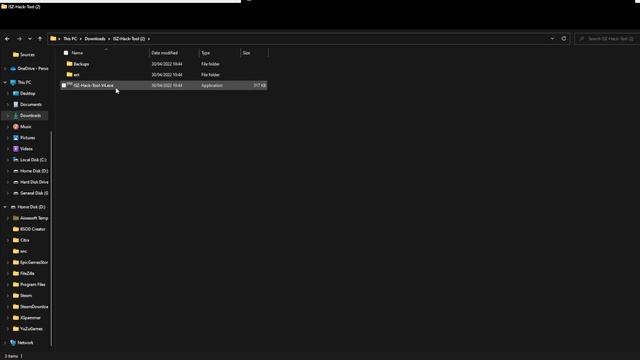The width and height of the screenshot is (640, 360).
Task: Sort by the Date modified column header
Action: coord(164,53)
